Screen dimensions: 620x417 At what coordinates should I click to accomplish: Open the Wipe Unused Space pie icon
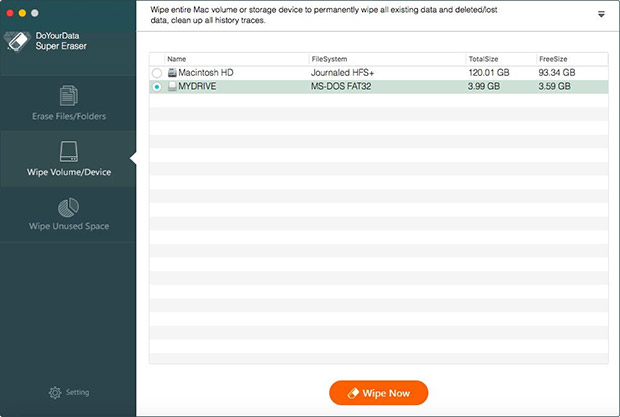[68, 207]
